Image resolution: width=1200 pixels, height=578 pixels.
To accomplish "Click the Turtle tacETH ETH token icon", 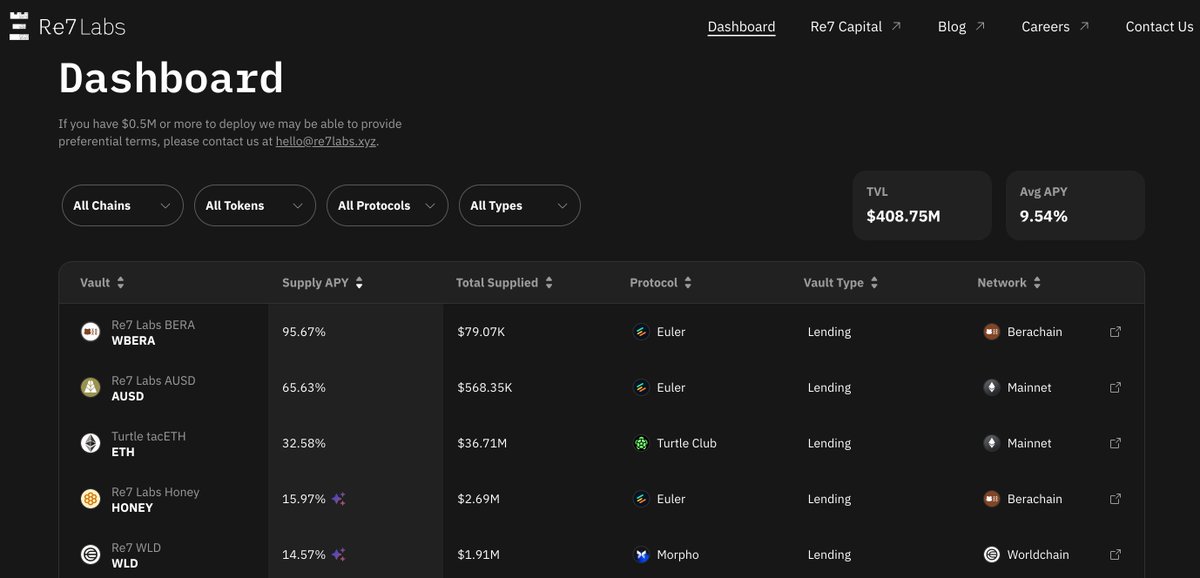I will point(90,444).
